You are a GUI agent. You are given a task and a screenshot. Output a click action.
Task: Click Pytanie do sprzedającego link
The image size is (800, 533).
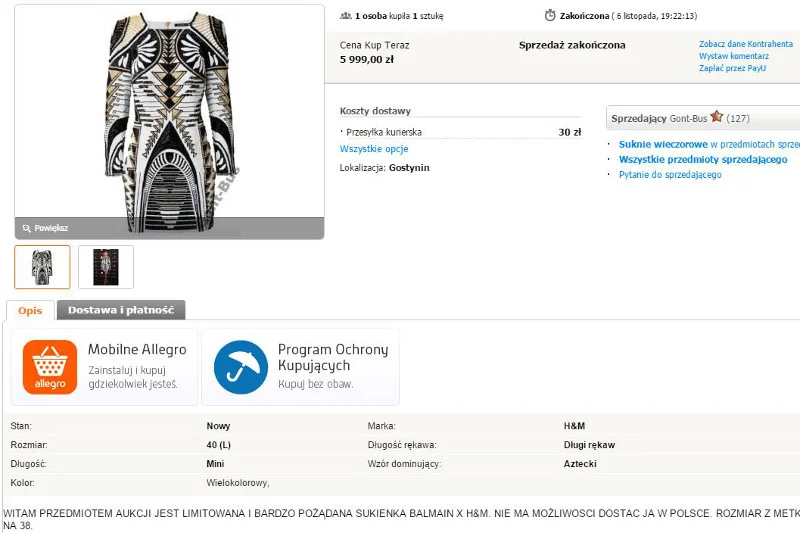pos(670,174)
